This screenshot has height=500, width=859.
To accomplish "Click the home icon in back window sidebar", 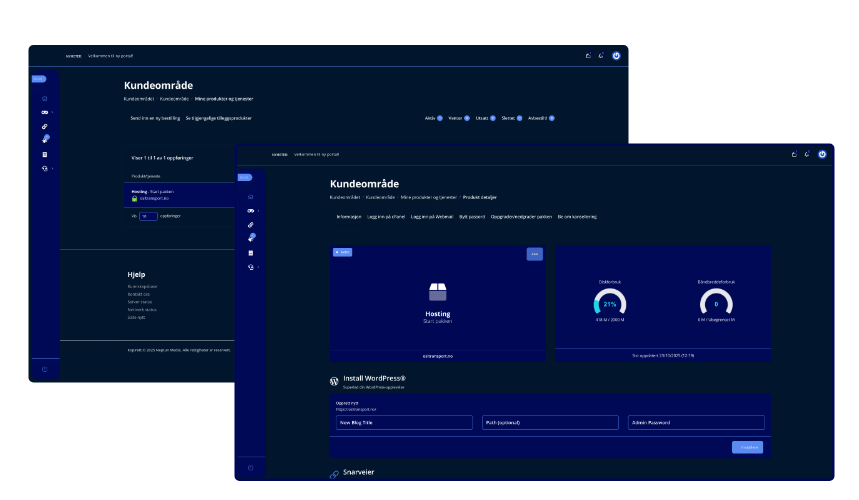I will point(44,98).
